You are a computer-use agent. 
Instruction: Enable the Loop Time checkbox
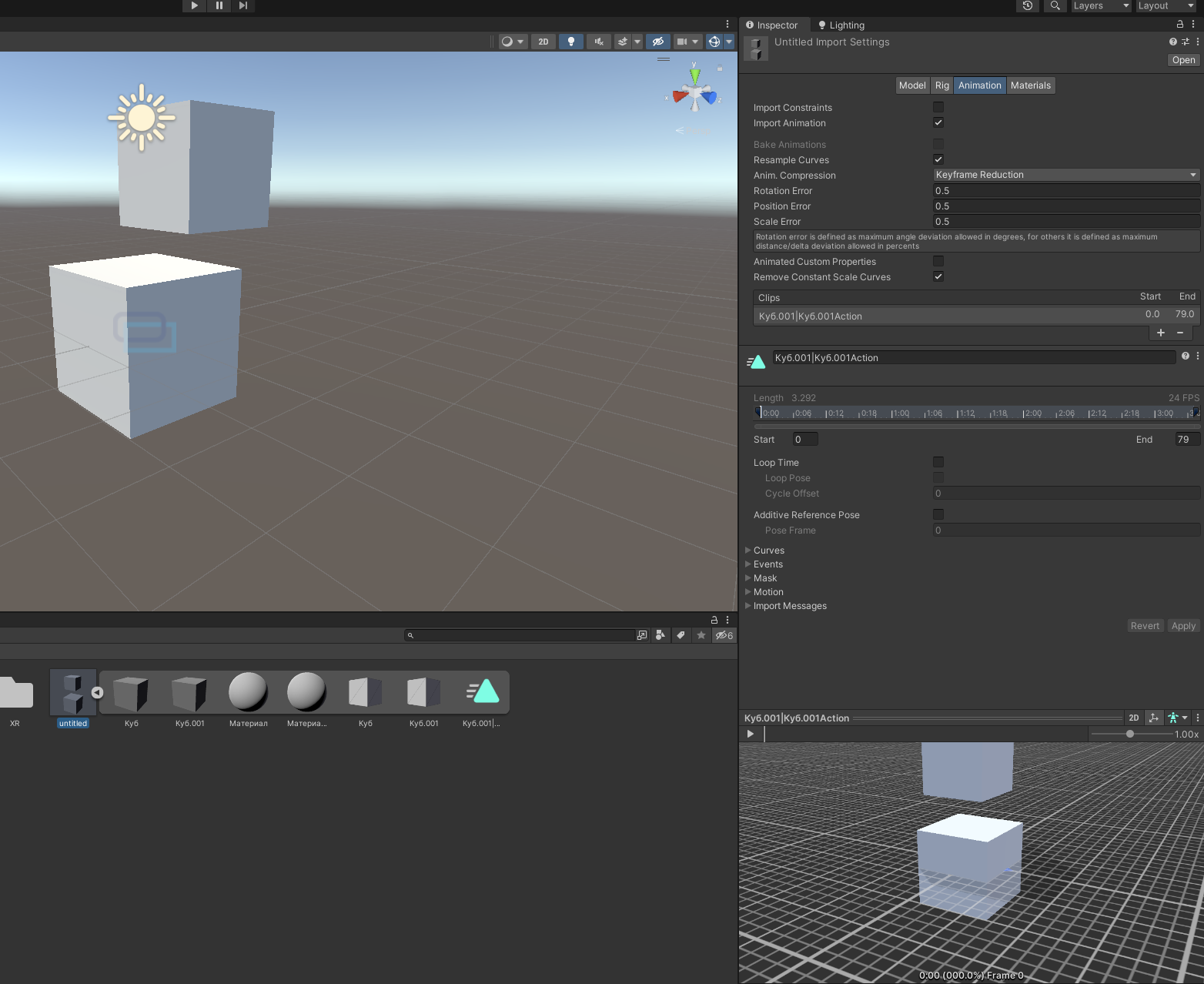(938, 462)
